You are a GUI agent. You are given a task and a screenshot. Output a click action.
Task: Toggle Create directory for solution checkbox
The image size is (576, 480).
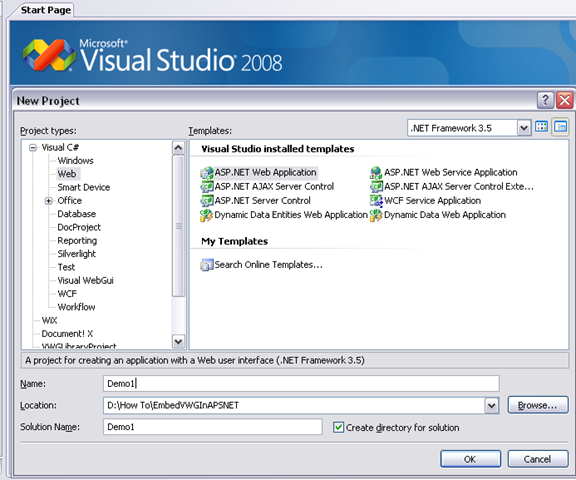pos(338,427)
